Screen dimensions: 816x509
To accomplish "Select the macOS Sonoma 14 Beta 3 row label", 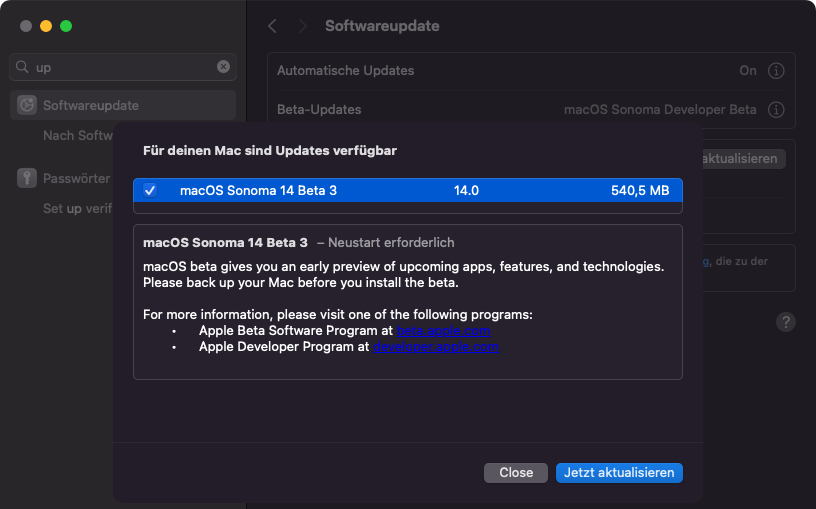I will [258, 190].
